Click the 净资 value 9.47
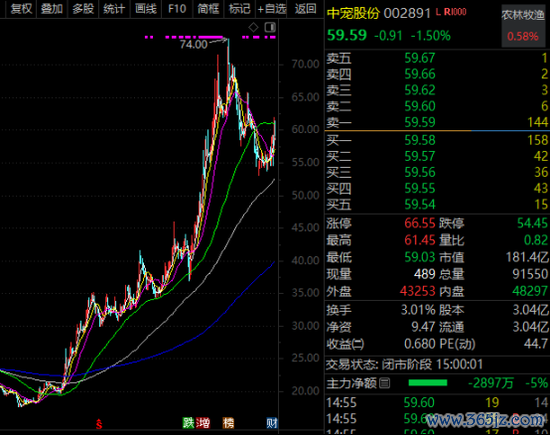 coord(423,327)
